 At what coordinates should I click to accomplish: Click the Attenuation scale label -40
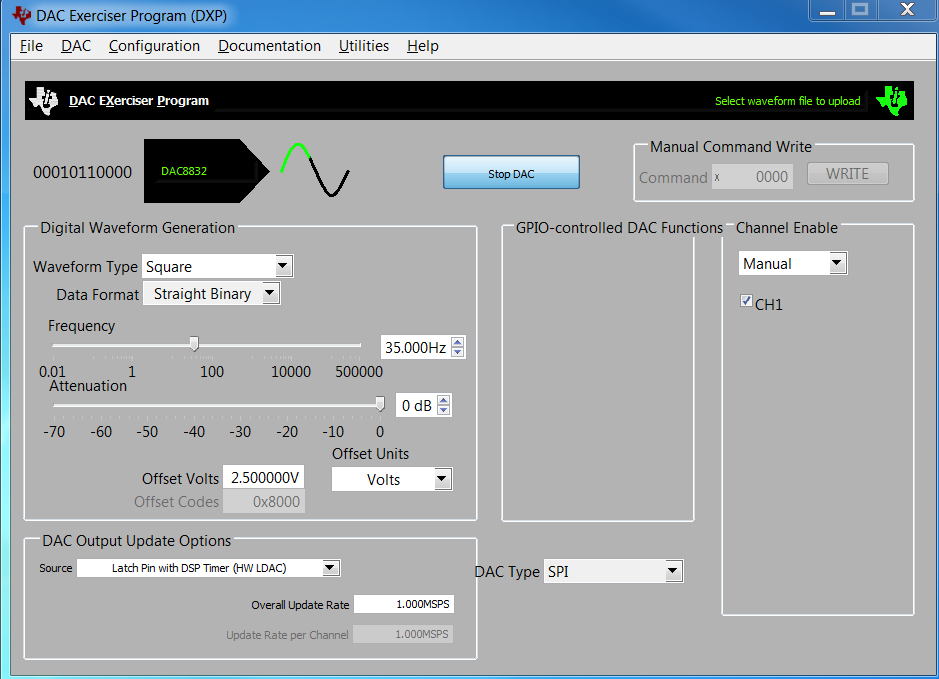[x=194, y=432]
